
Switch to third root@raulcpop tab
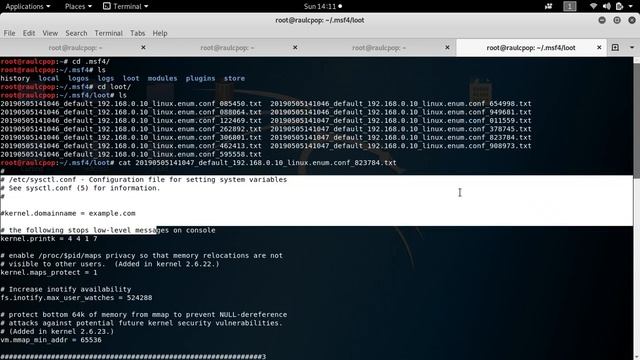[379, 48]
